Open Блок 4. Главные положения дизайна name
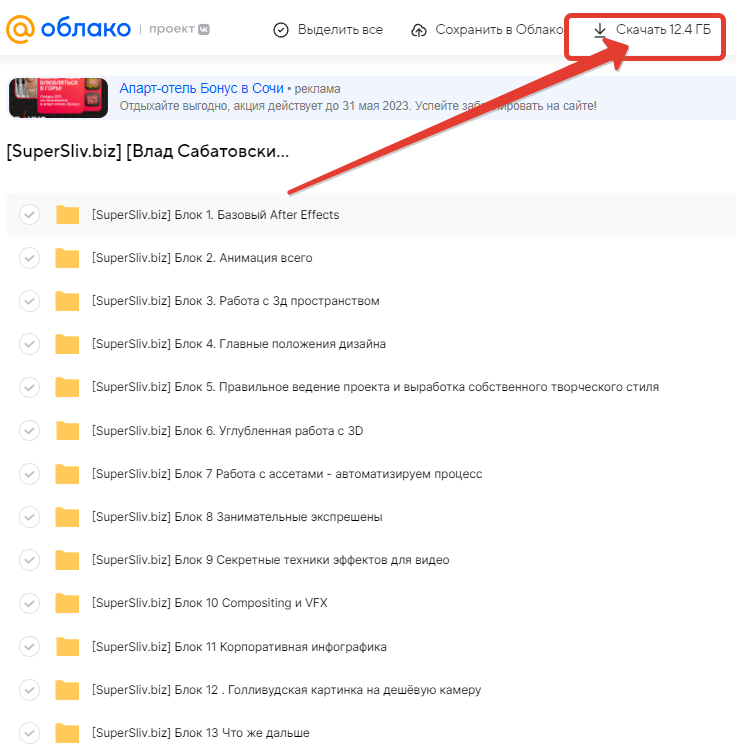 click(239, 344)
